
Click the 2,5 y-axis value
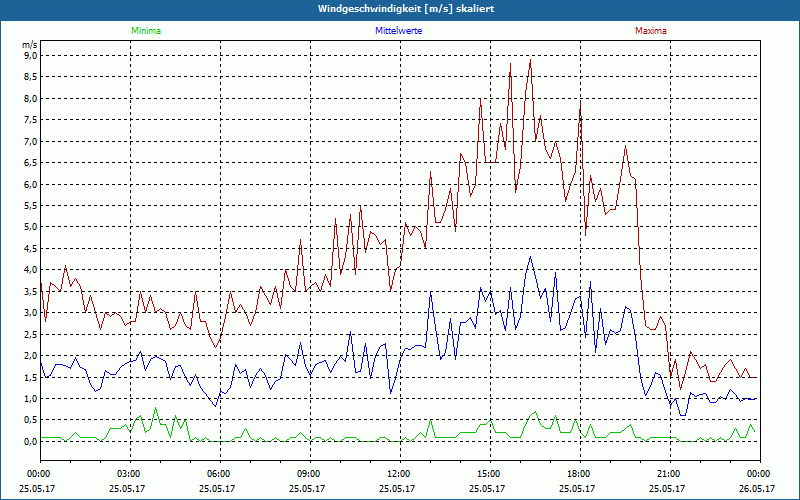(x=31, y=334)
